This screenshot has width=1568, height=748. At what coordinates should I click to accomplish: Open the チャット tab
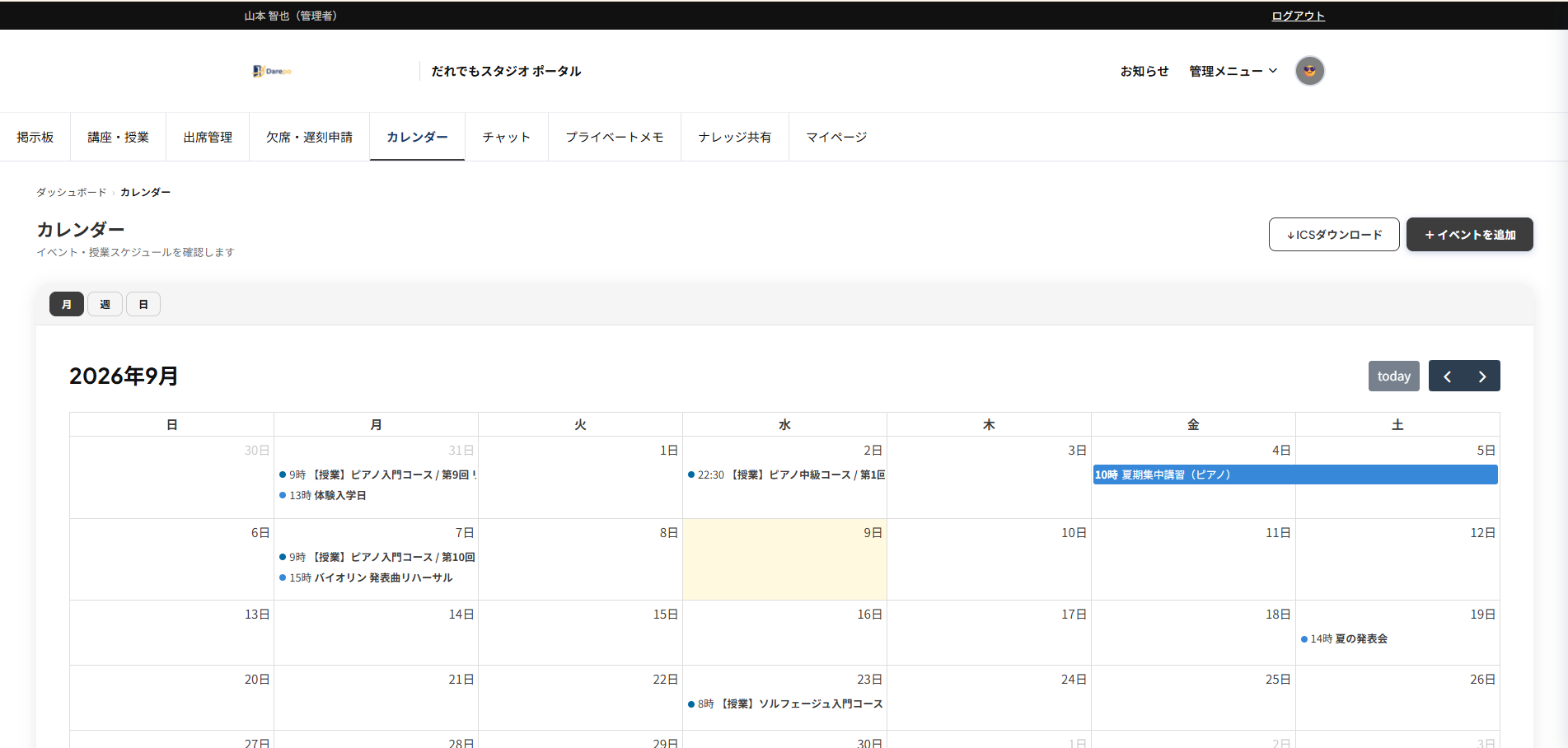coord(507,137)
